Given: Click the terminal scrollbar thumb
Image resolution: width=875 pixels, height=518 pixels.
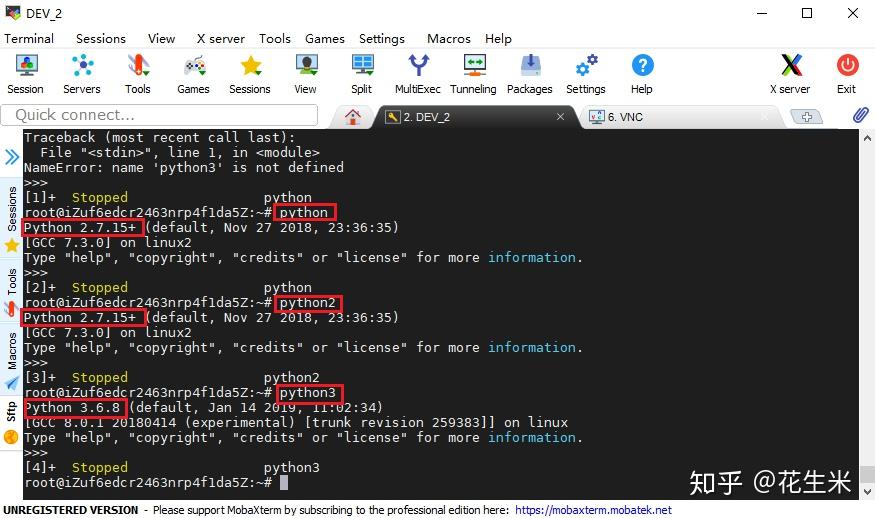Looking at the screenshot, I should point(867,474).
